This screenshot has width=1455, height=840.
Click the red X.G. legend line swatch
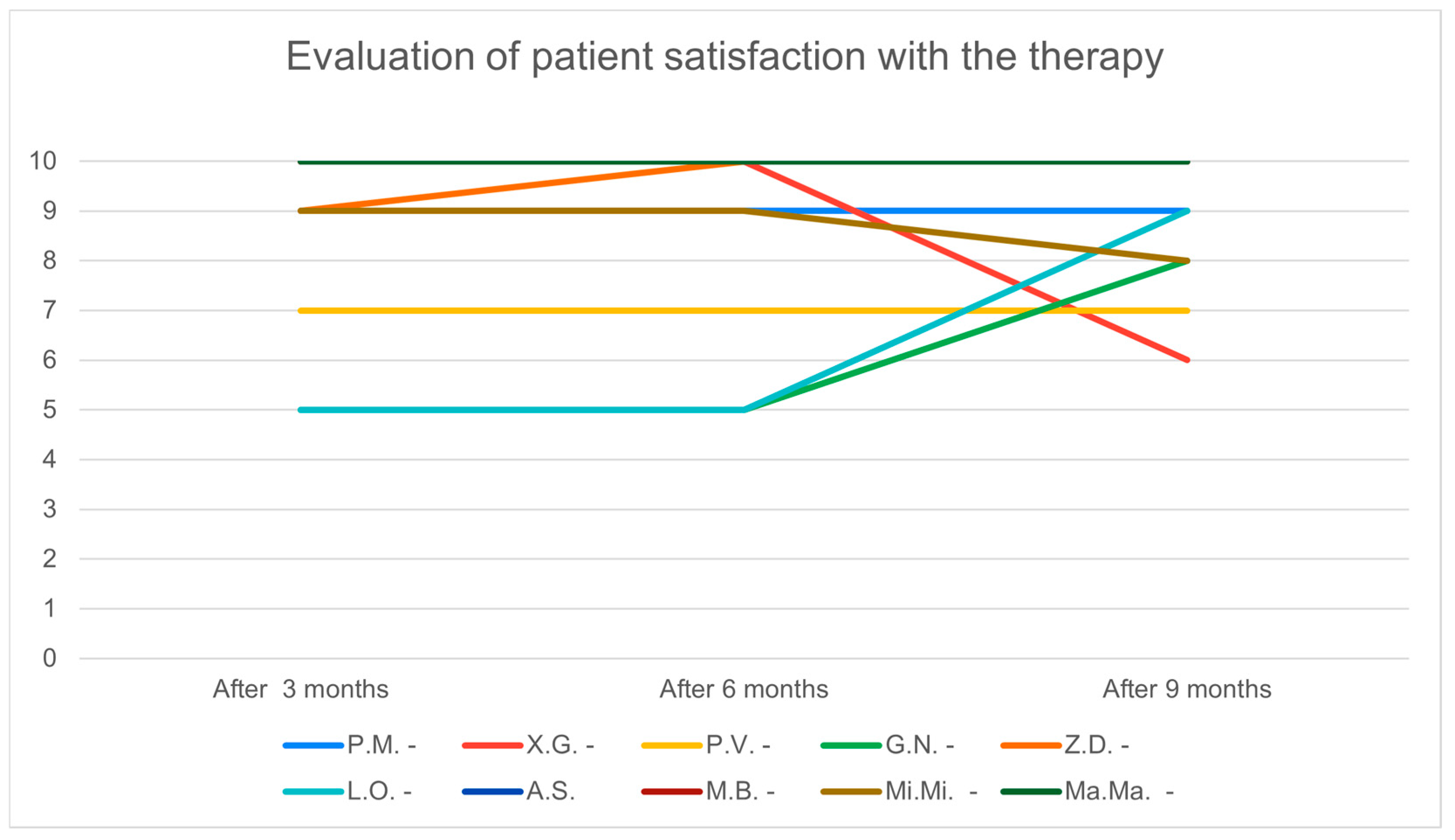pyautogui.click(x=492, y=746)
